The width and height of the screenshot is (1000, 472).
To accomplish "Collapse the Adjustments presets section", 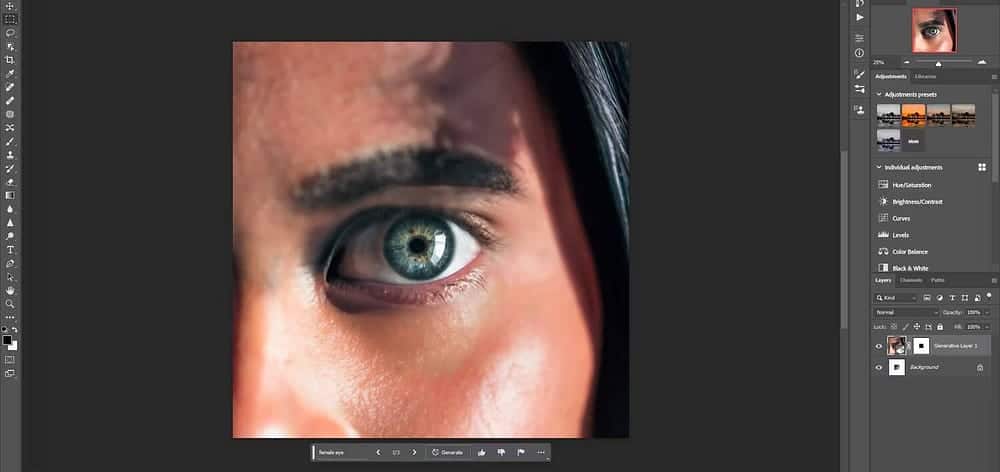I will (879, 94).
